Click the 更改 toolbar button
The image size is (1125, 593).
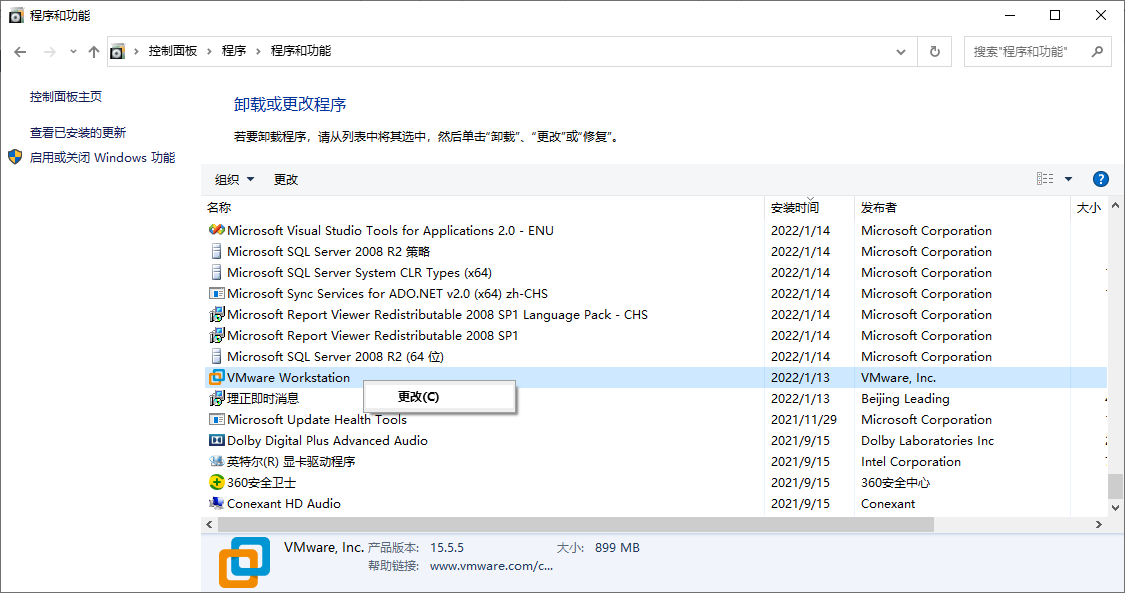click(286, 179)
